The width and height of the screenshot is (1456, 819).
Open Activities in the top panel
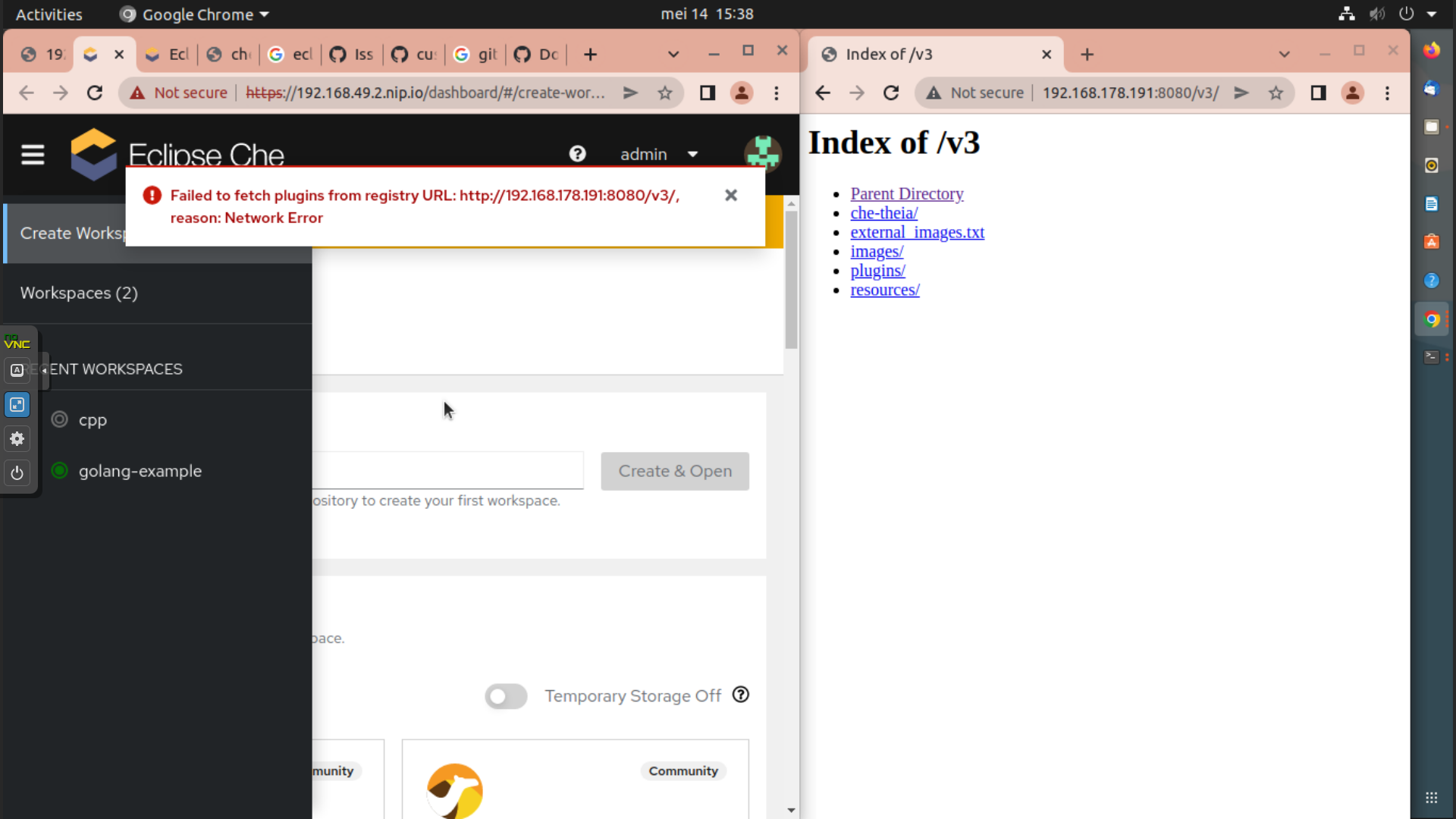tap(48, 14)
